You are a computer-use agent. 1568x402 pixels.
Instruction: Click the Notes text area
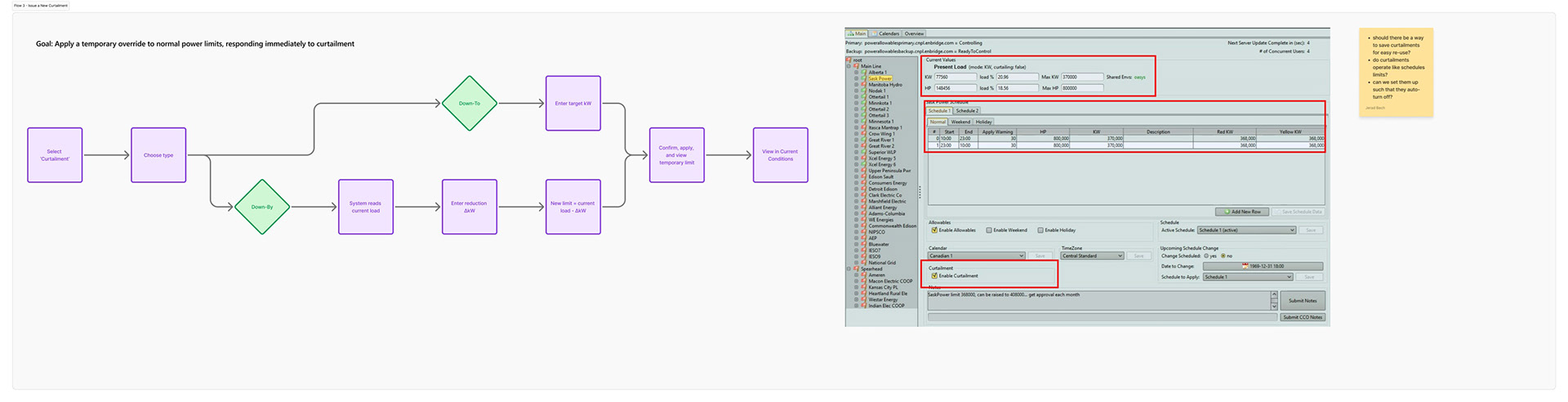pos(1098,301)
